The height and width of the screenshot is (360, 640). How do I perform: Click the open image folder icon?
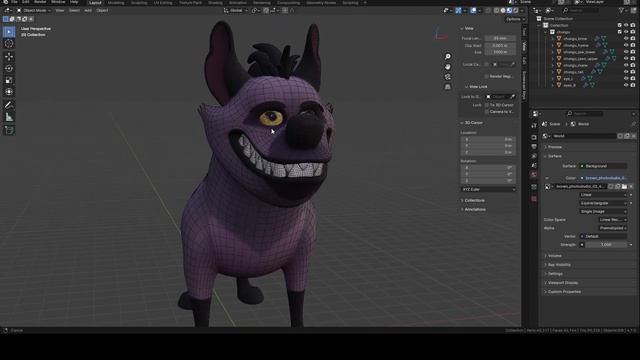624,187
